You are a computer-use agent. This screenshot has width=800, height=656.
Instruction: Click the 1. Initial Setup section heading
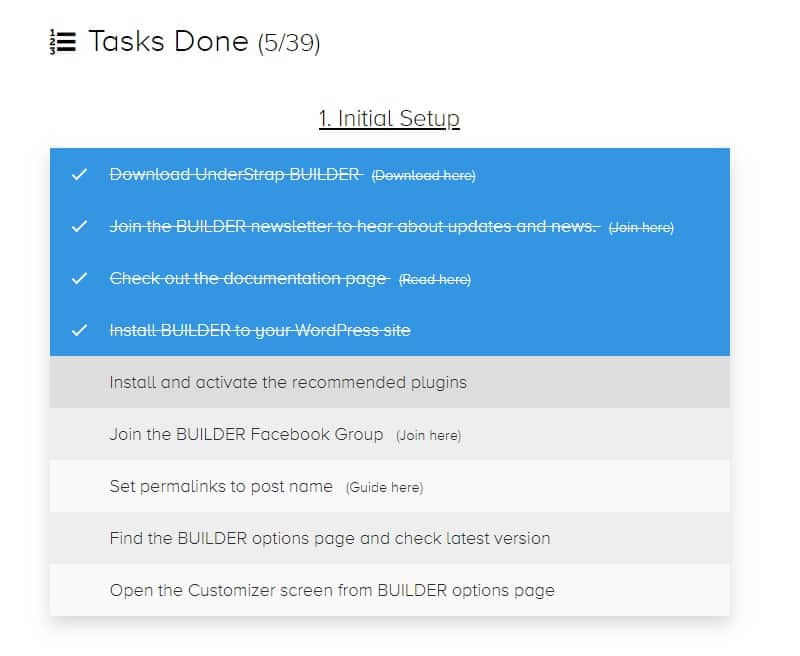(389, 119)
